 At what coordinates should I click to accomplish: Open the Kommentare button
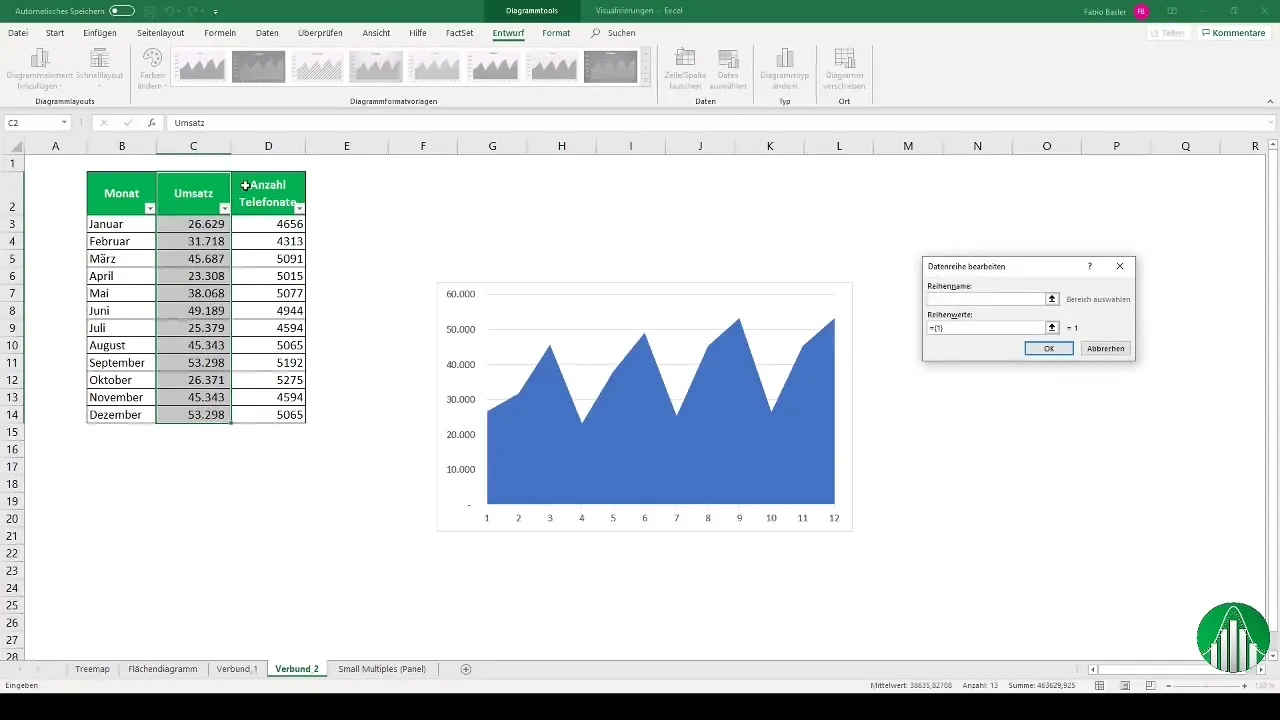point(1234,33)
